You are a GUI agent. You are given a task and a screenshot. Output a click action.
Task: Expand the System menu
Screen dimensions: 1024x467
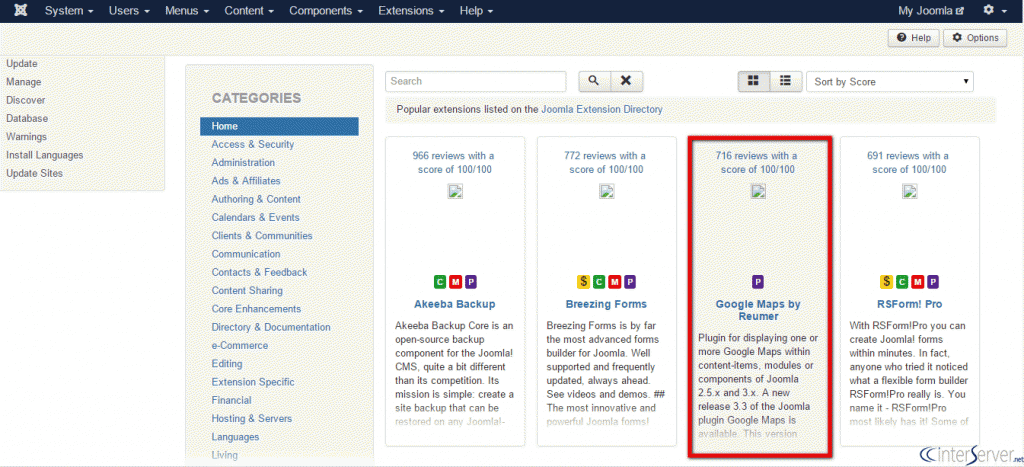coord(69,10)
